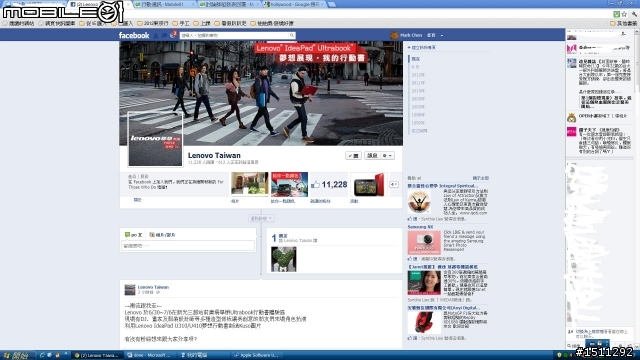Select 2011 in the timeline year list
This screenshot has height=360, width=640.
[418, 83]
